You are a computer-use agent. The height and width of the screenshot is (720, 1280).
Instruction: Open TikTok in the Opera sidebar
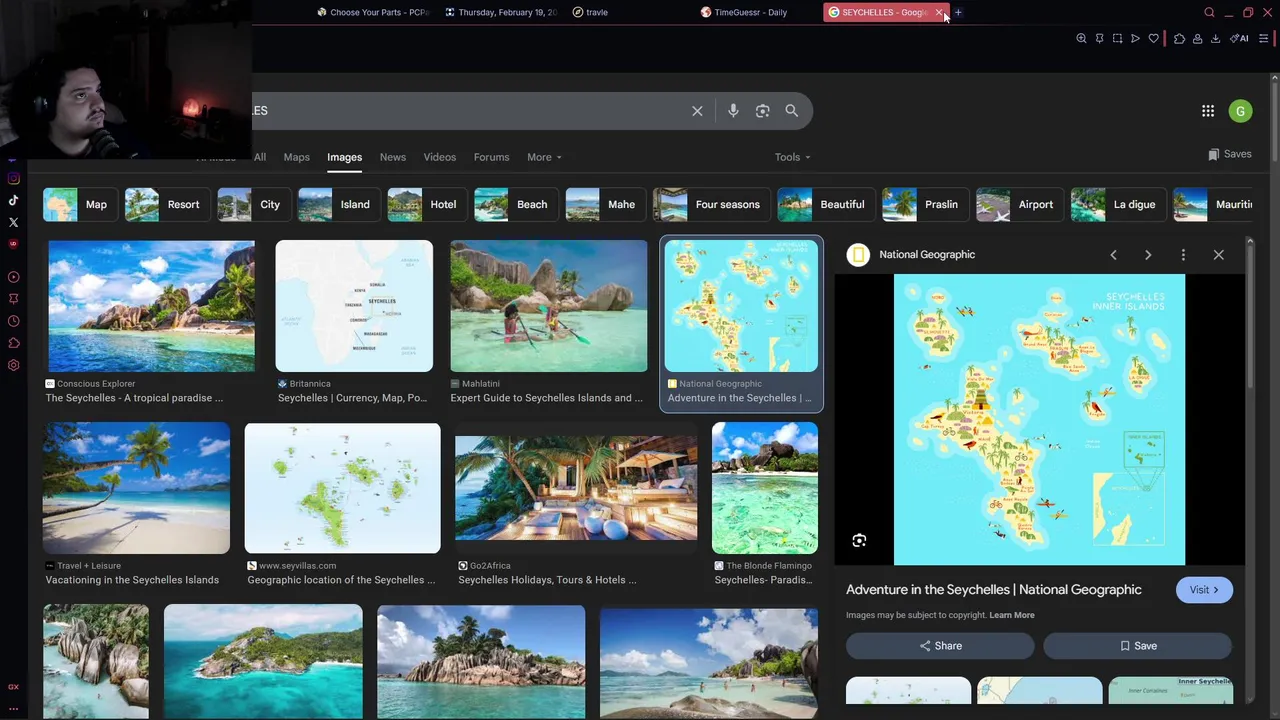coord(13,201)
